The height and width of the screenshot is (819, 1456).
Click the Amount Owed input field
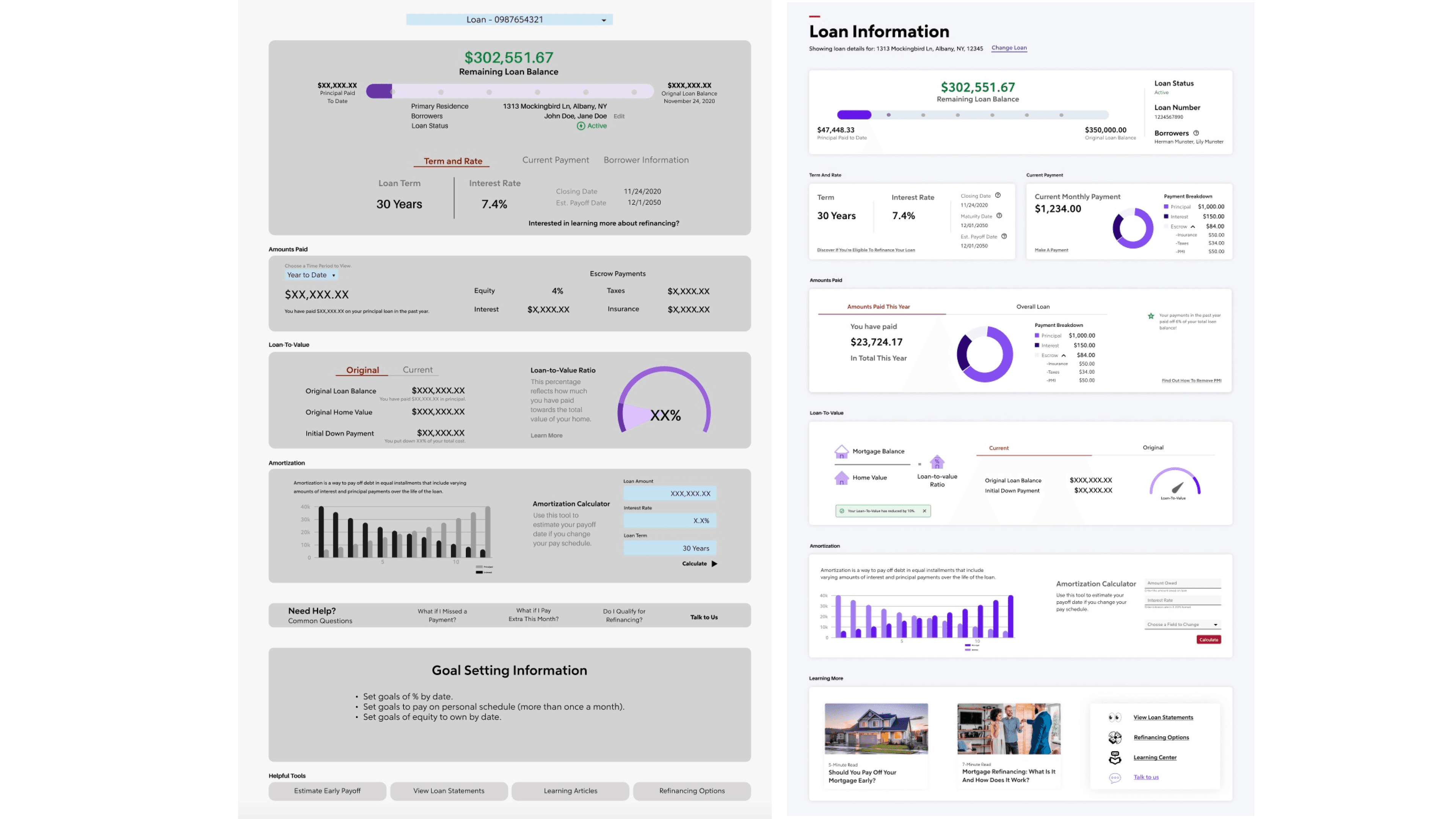pos(1183,583)
